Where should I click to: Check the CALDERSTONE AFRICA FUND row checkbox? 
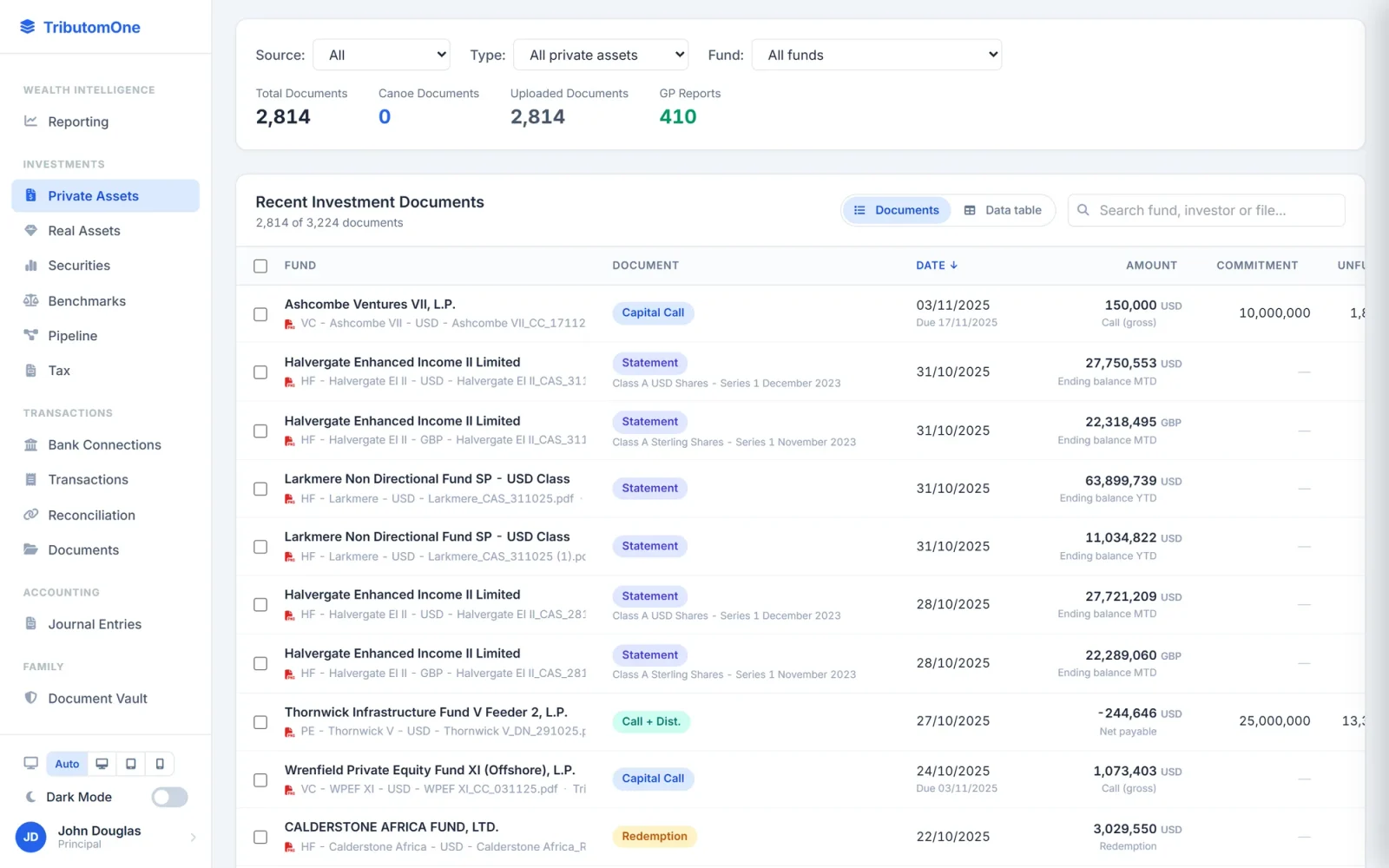[260, 838]
